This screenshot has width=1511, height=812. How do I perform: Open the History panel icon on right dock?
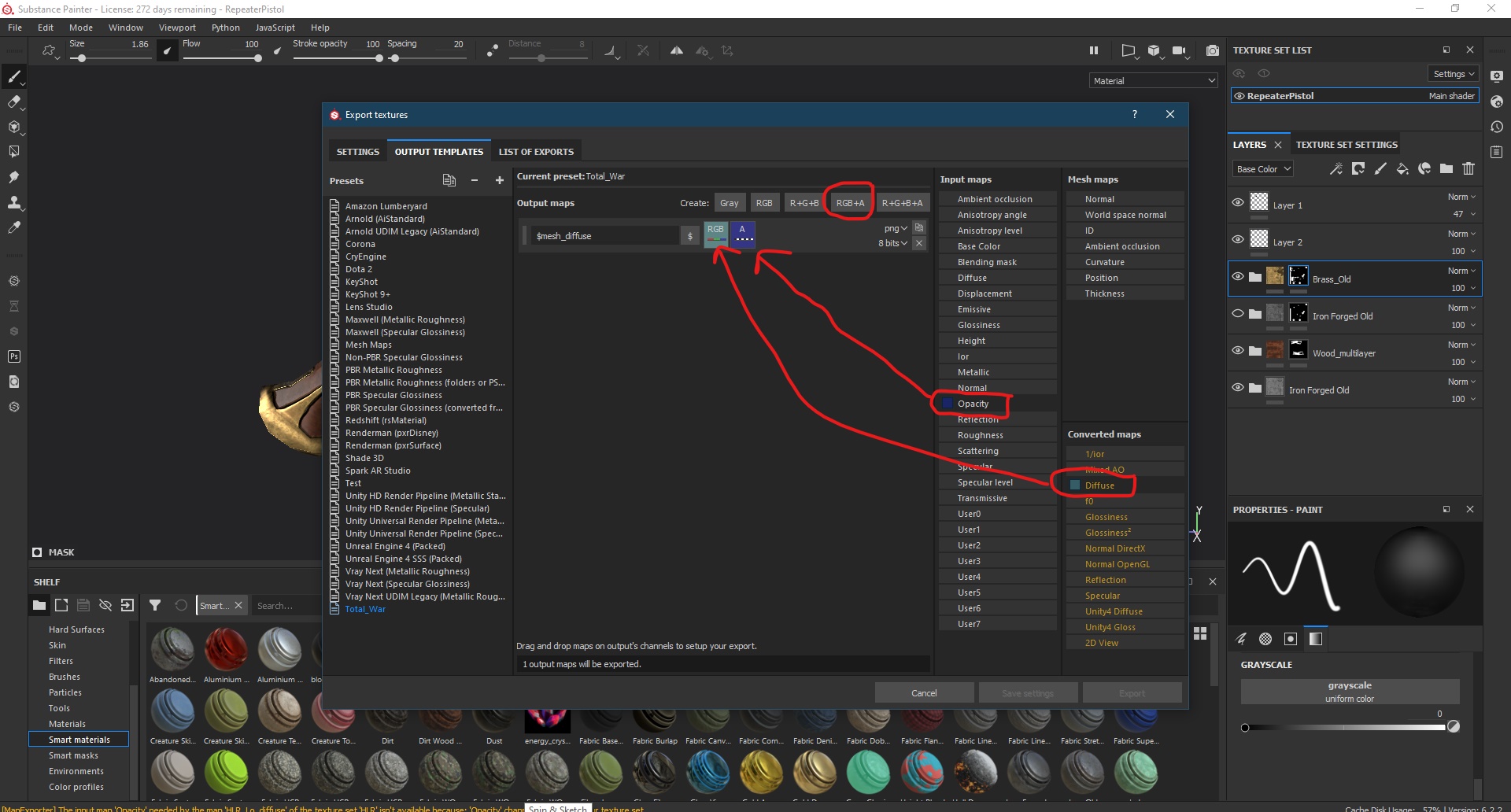[x=1497, y=127]
